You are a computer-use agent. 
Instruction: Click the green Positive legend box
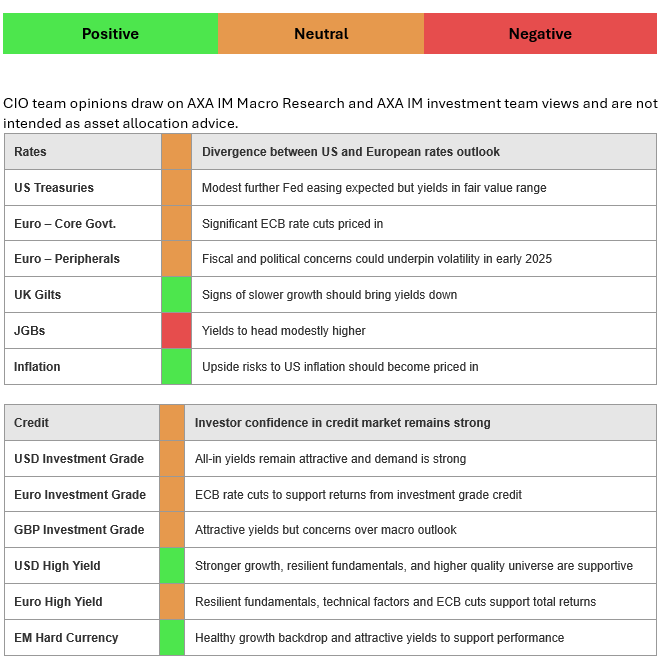(x=110, y=34)
